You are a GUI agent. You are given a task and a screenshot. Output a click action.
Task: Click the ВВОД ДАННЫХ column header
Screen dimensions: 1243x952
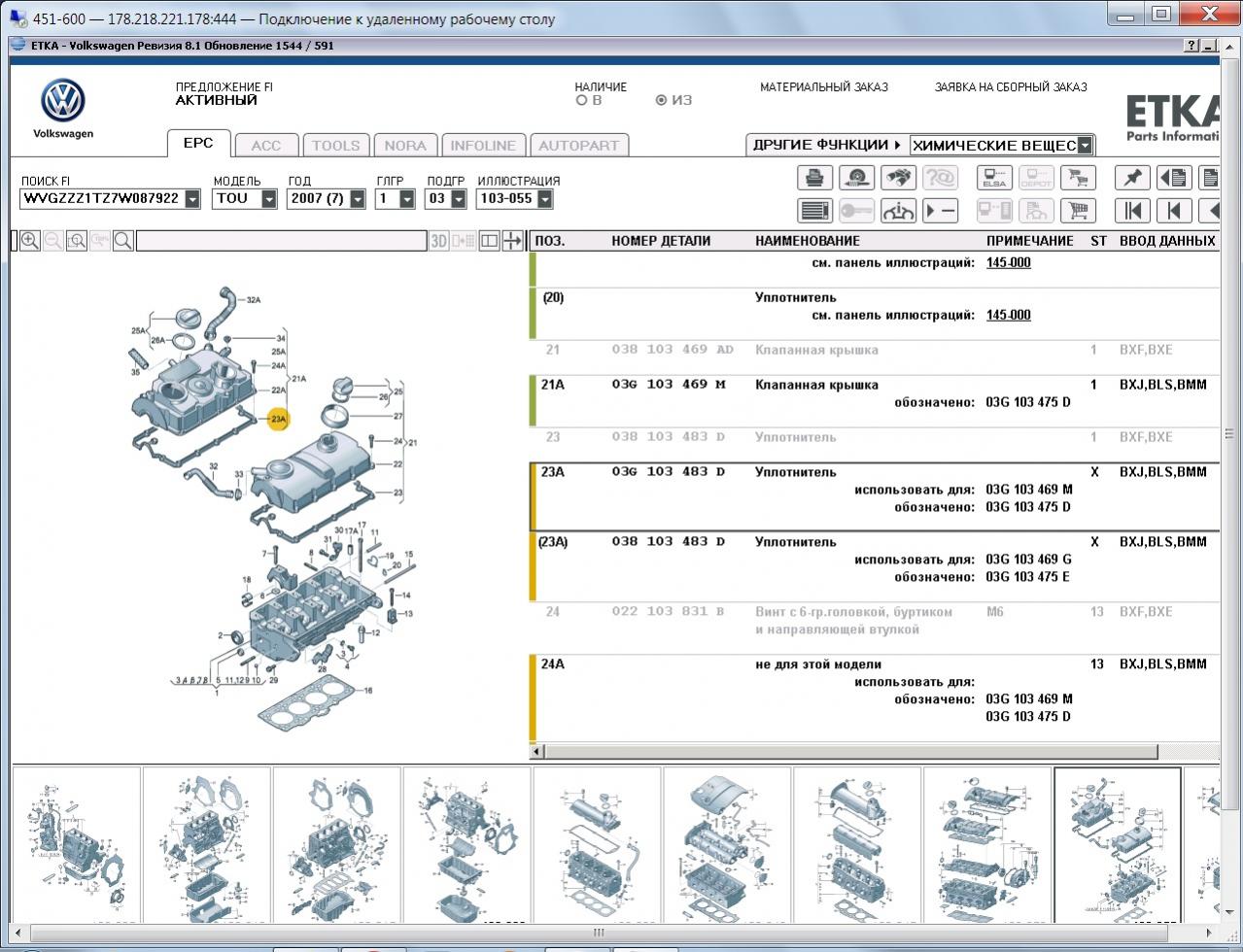1167,241
